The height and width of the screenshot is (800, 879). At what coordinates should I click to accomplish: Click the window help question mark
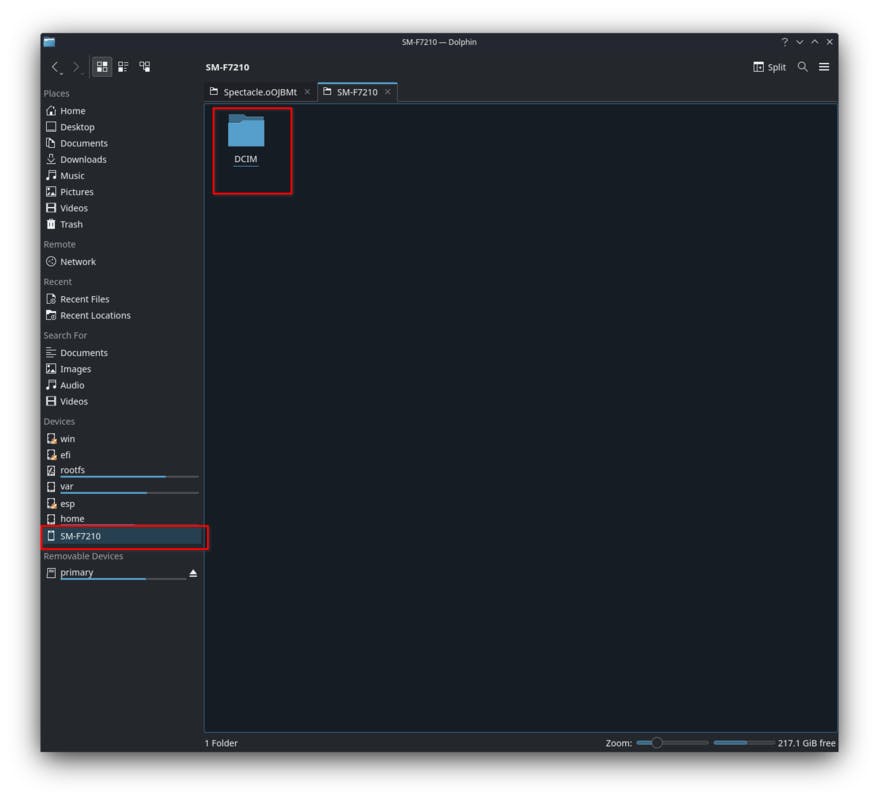tap(785, 42)
